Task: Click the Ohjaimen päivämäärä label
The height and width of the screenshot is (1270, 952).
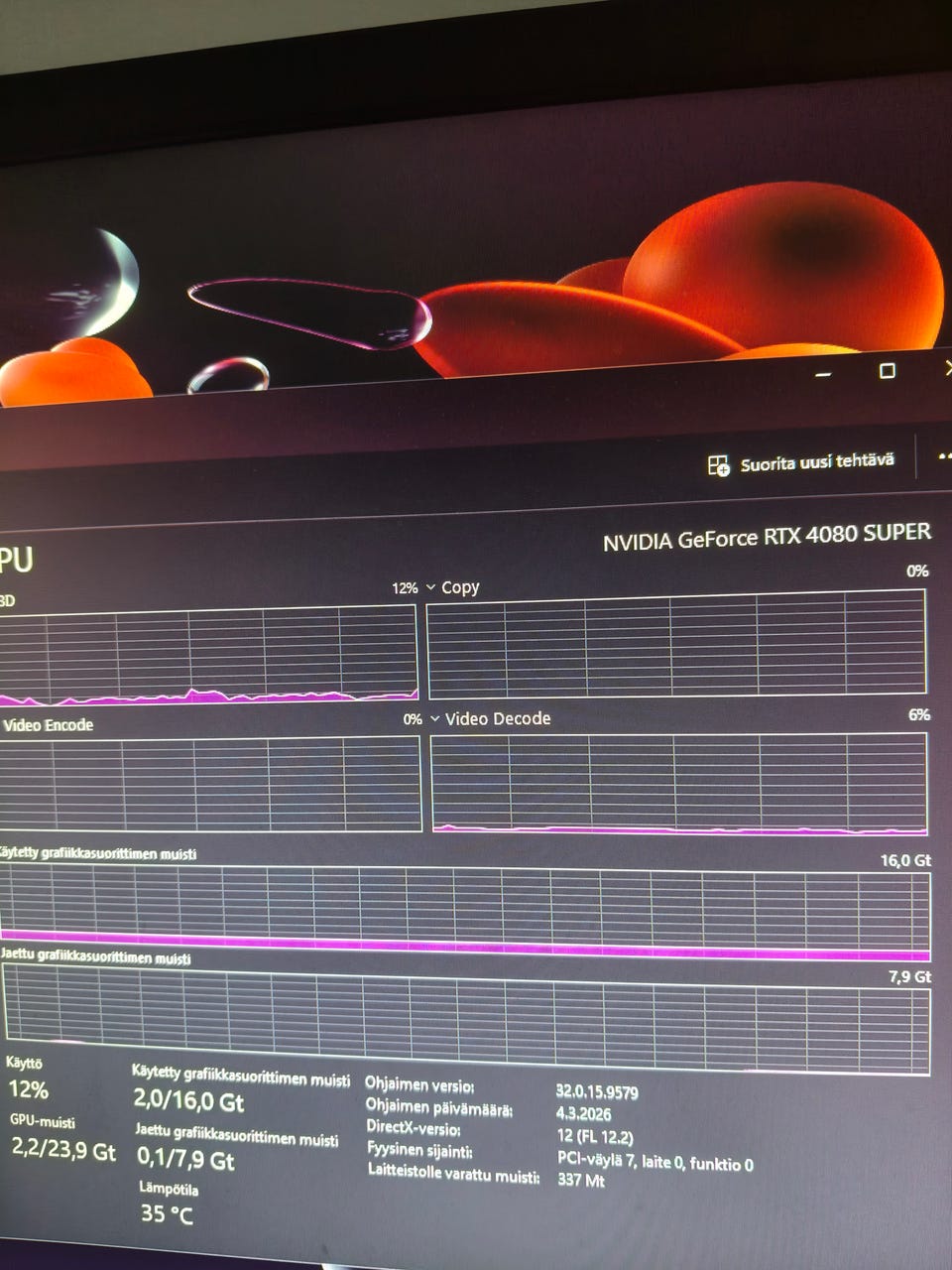Action: (x=438, y=1107)
